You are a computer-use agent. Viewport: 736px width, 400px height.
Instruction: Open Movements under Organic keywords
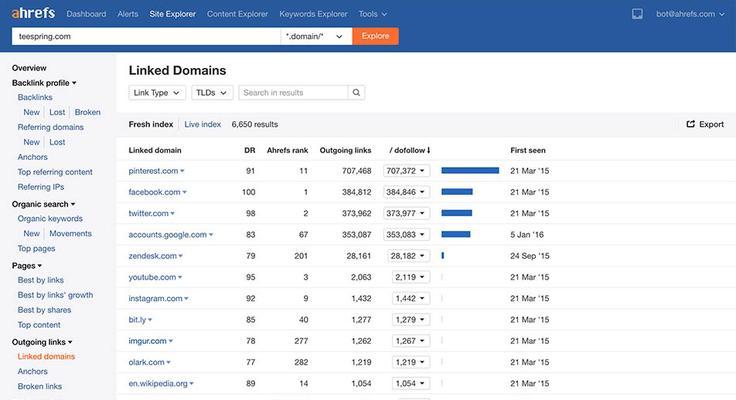click(x=70, y=234)
